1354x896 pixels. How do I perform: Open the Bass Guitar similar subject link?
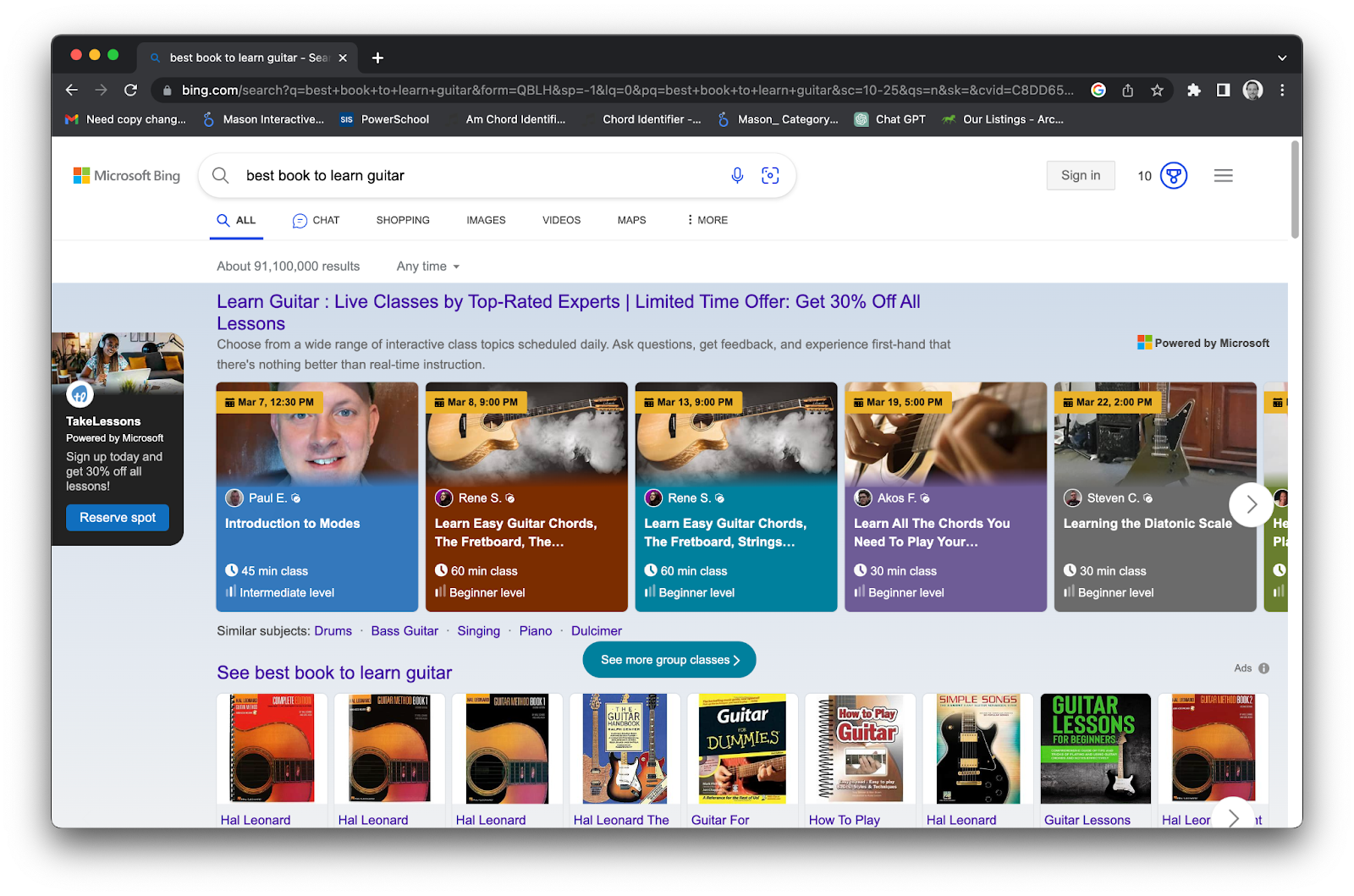[405, 631]
